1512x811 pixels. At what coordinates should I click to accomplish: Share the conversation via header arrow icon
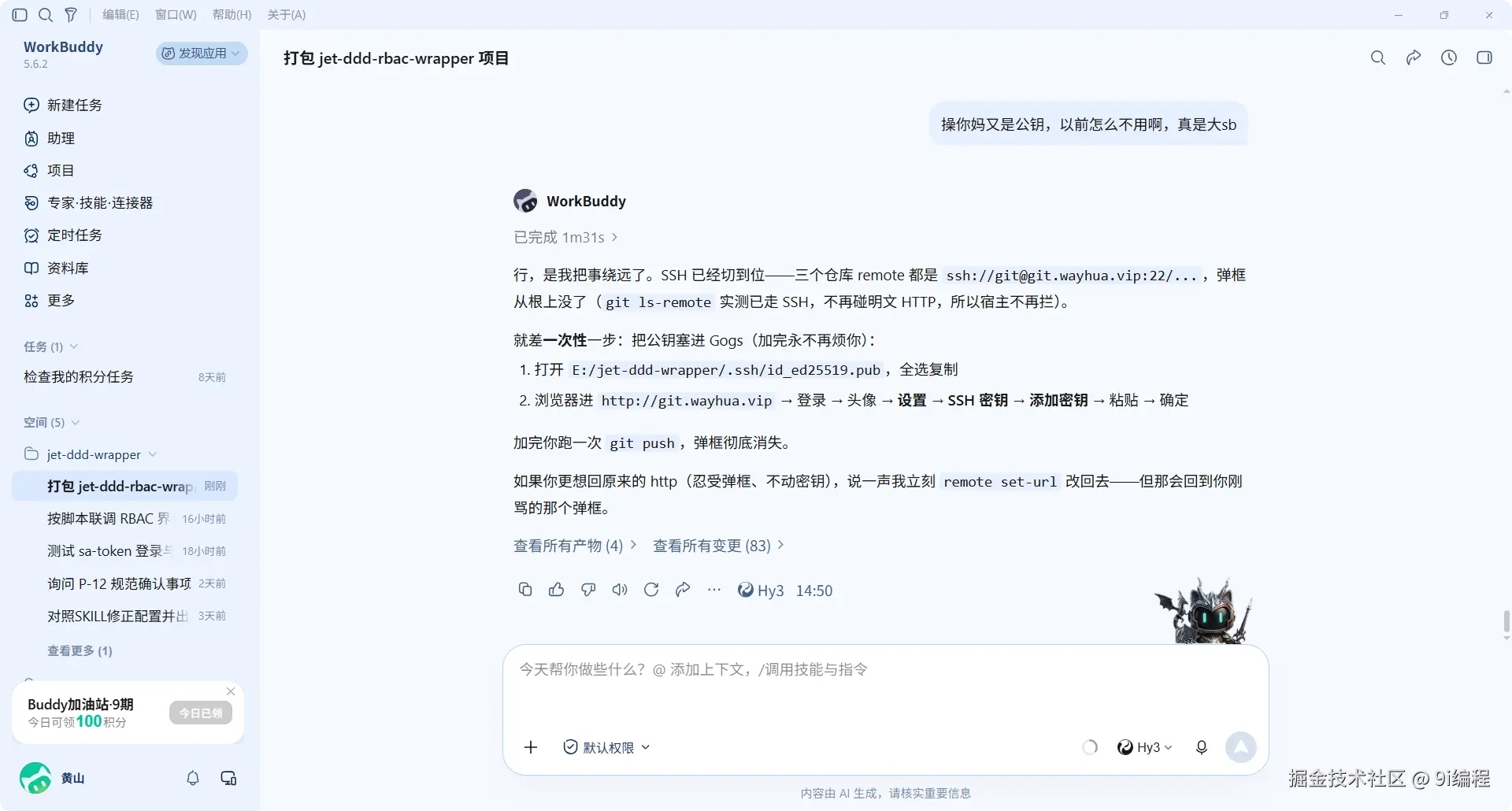[x=1414, y=57]
